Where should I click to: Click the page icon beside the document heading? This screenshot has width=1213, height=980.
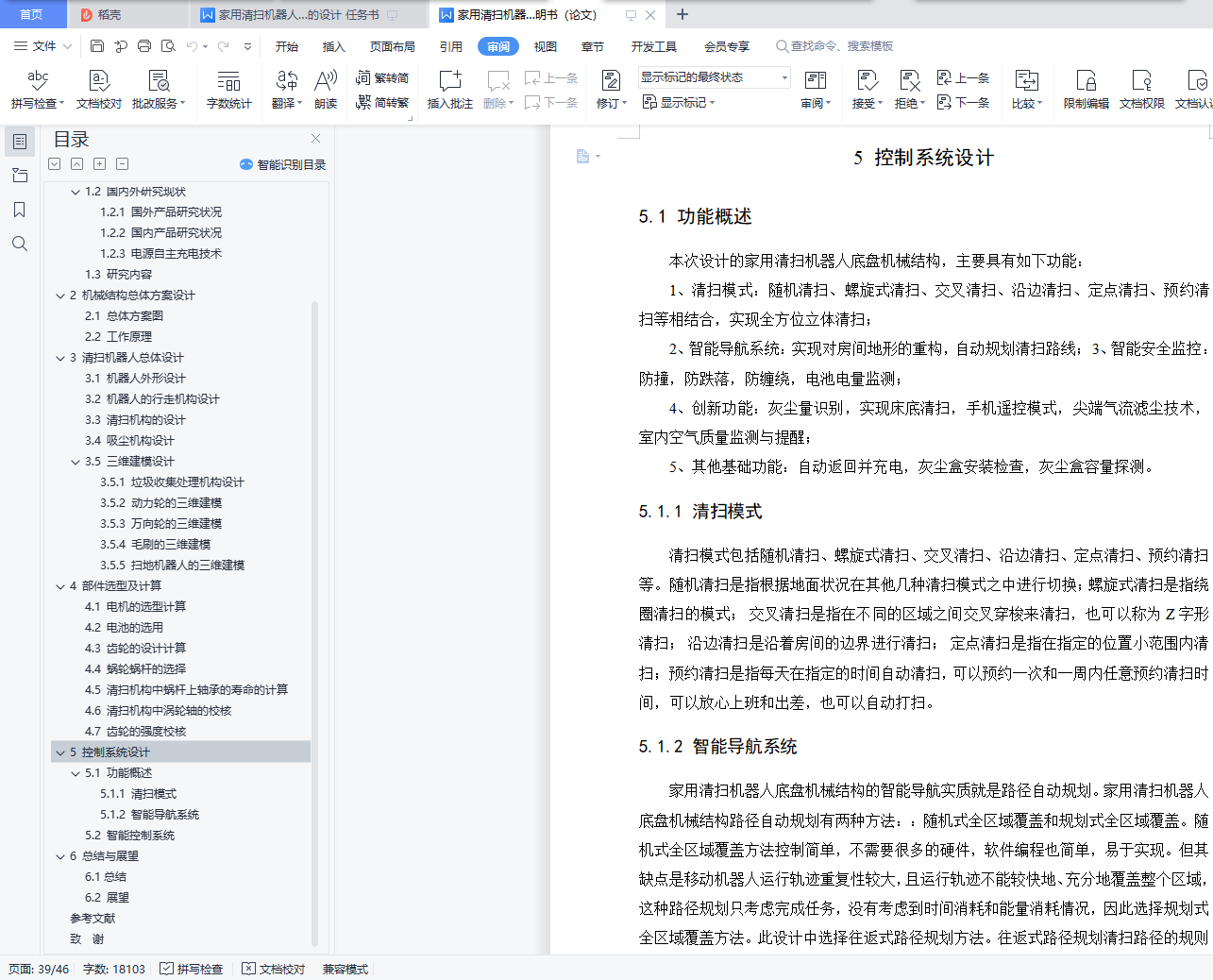583,156
